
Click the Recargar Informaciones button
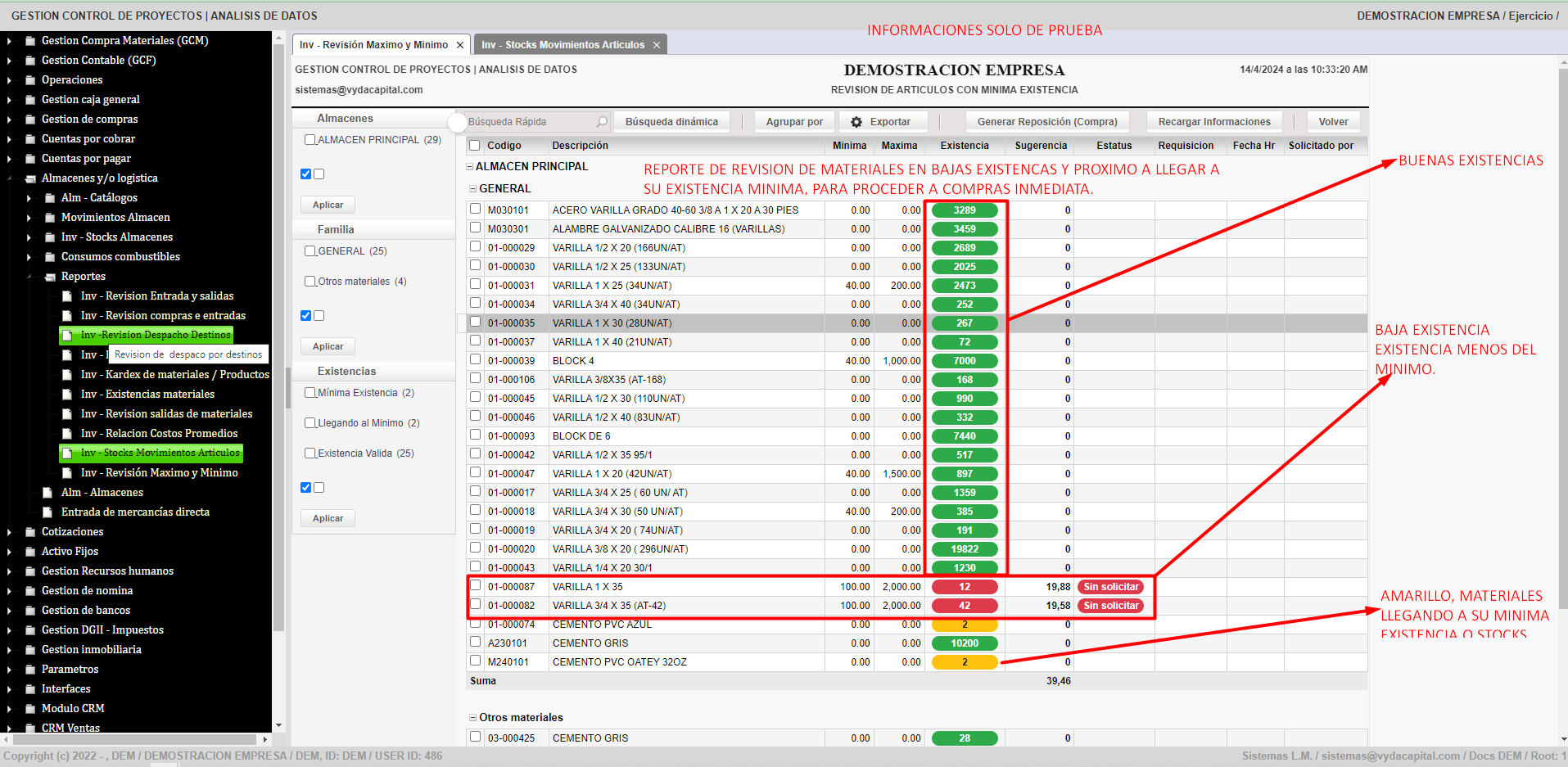1213,122
